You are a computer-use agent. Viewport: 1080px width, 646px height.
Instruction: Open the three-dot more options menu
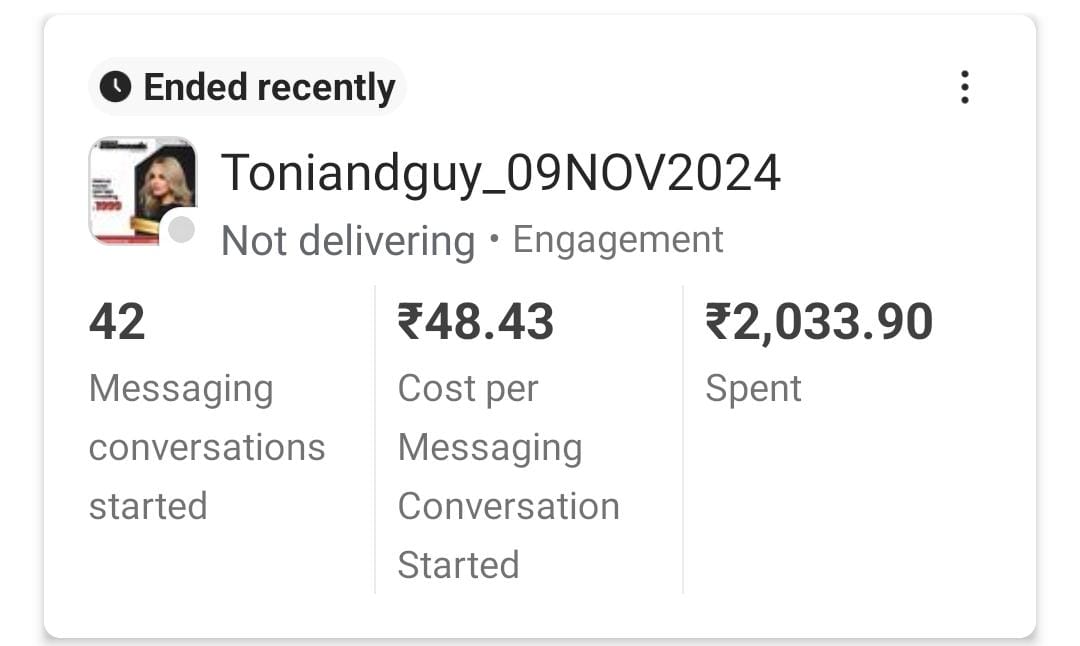[964, 87]
